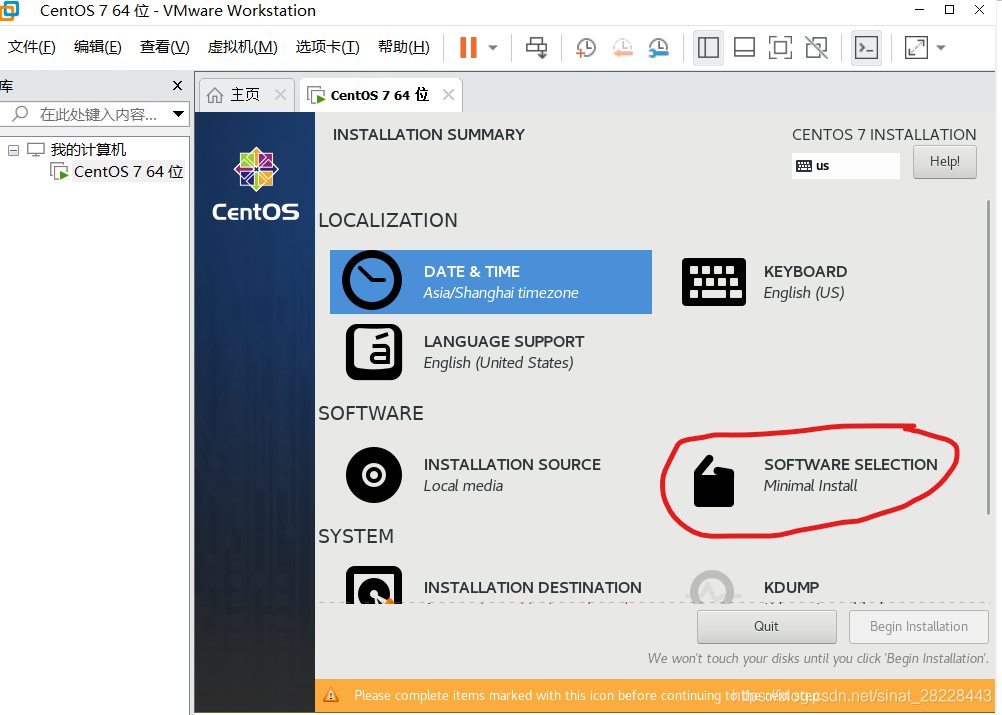The image size is (1002, 715).
Task: Open the library search dropdown arrow
Action: [x=178, y=114]
